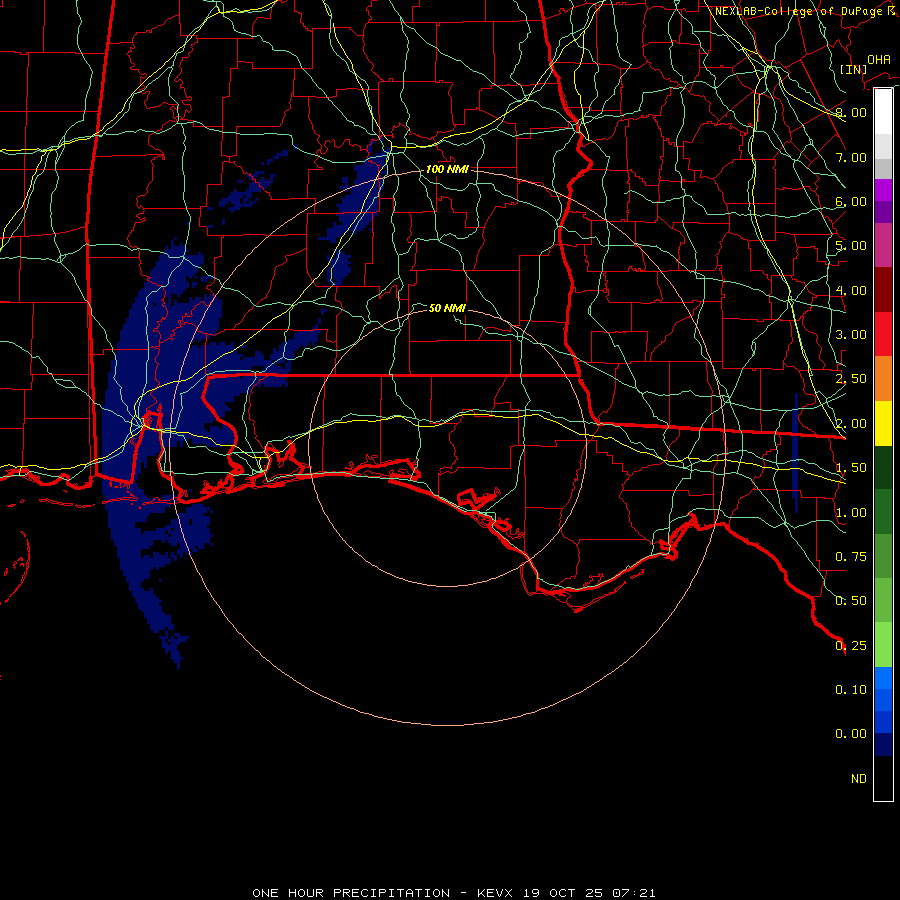Viewport: 900px width, 900px height.
Task: Click the light green legend swatch
Action: tap(883, 645)
